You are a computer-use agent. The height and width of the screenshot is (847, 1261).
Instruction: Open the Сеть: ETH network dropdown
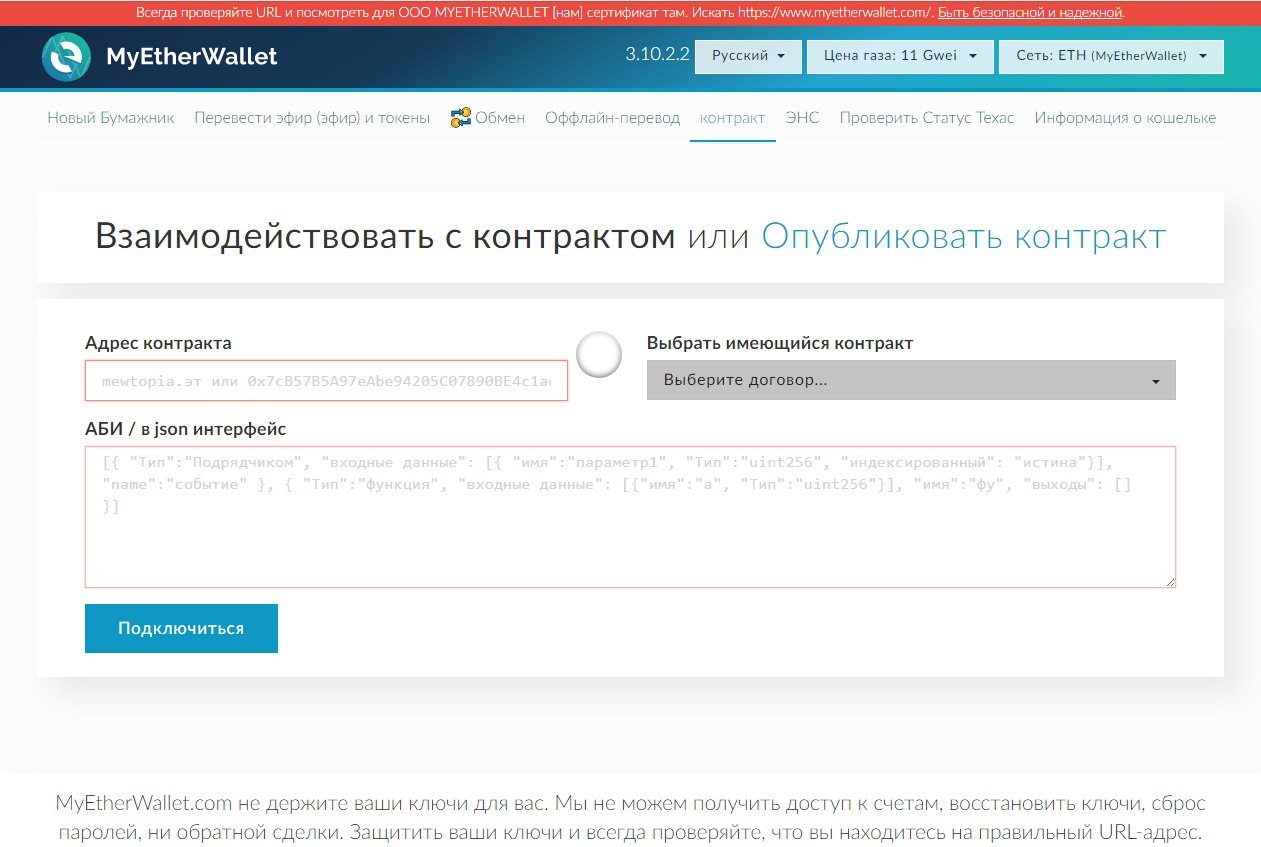[1111, 56]
